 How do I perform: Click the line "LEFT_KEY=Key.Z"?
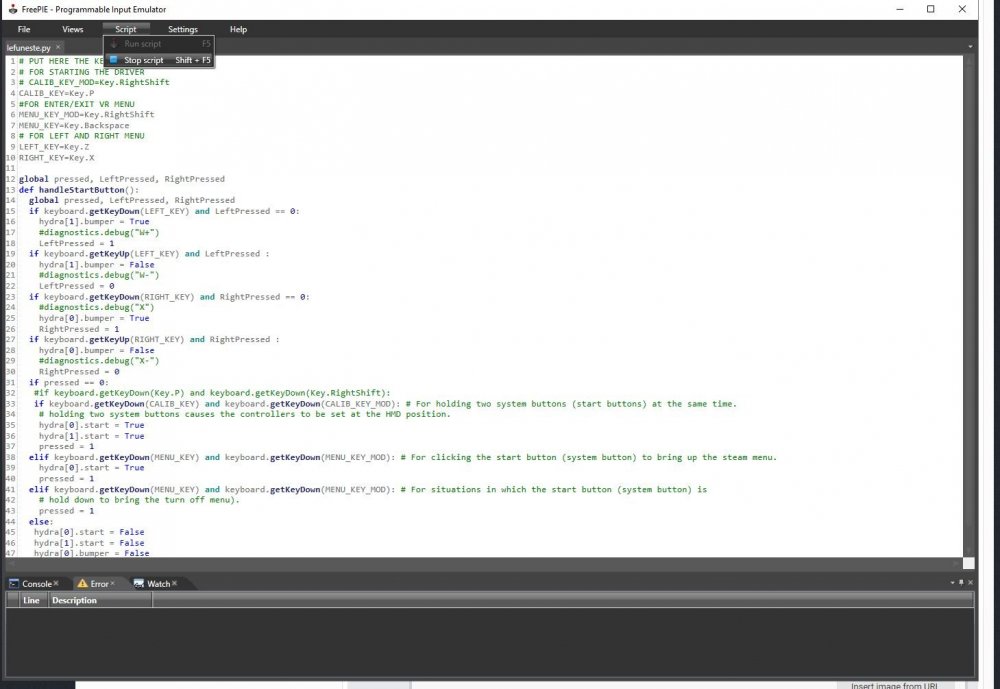(54, 147)
